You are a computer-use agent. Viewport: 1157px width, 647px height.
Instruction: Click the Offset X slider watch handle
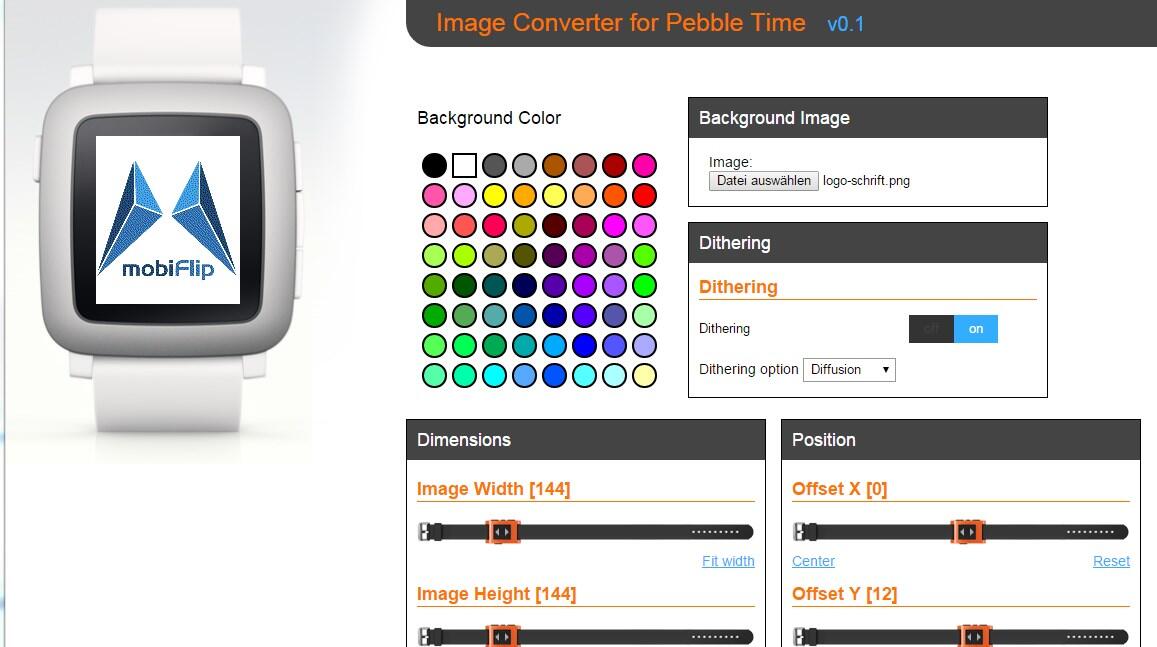[967, 531]
